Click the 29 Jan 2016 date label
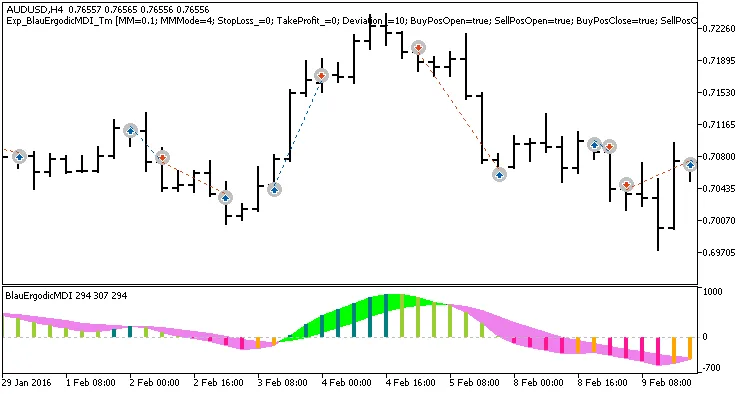Screen dimensions: 750x394 (x=26, y=383)
